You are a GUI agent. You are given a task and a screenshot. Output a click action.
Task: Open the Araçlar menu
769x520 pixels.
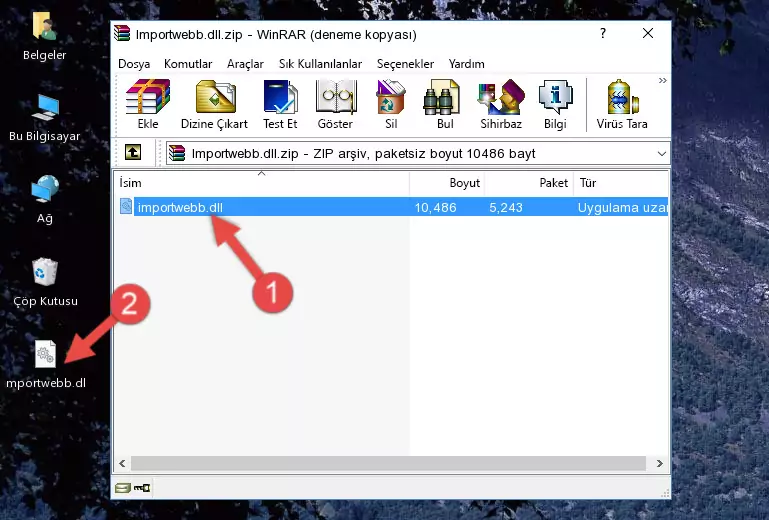click(245, 64)
